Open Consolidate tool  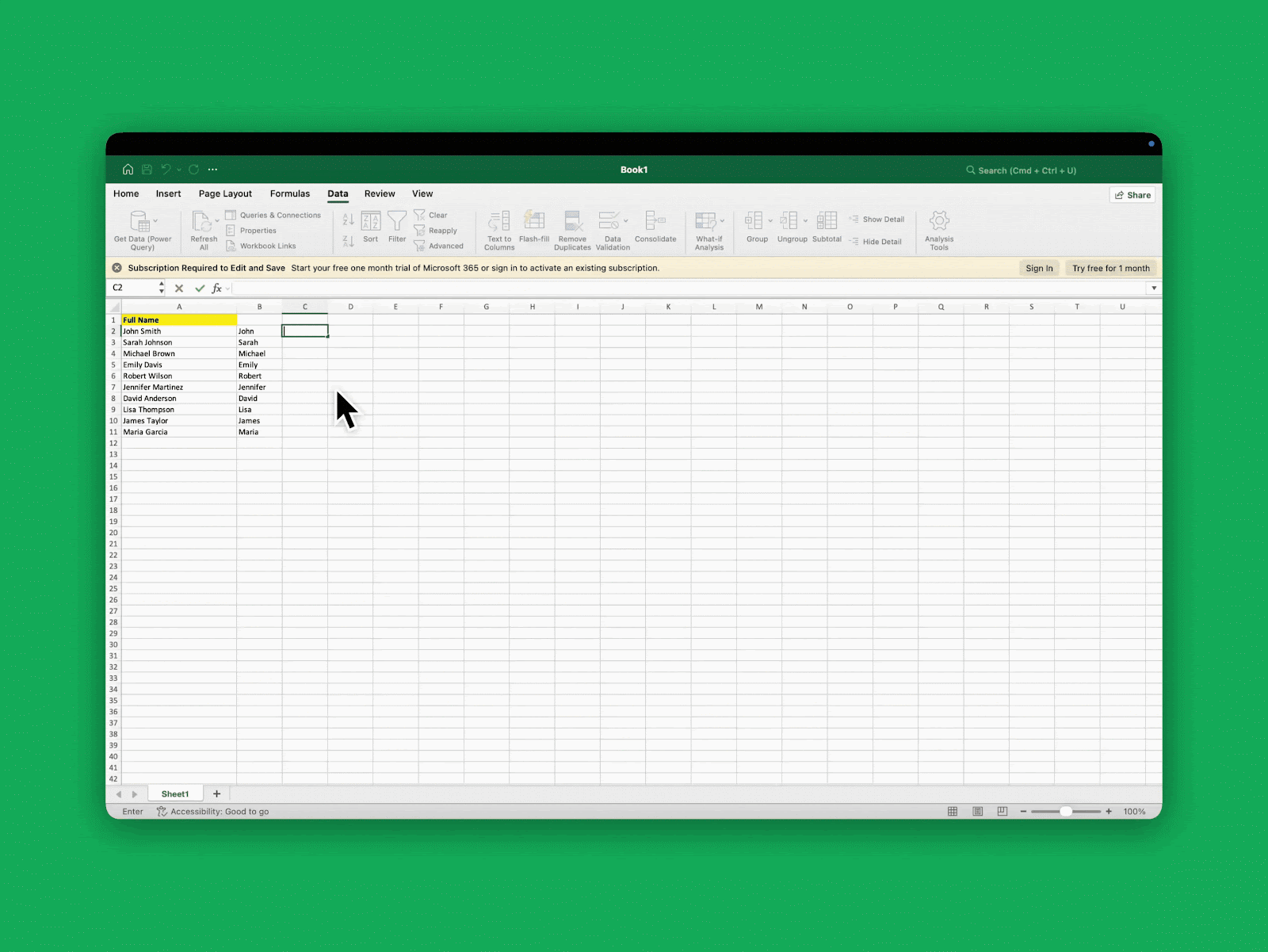coord(655,229)
